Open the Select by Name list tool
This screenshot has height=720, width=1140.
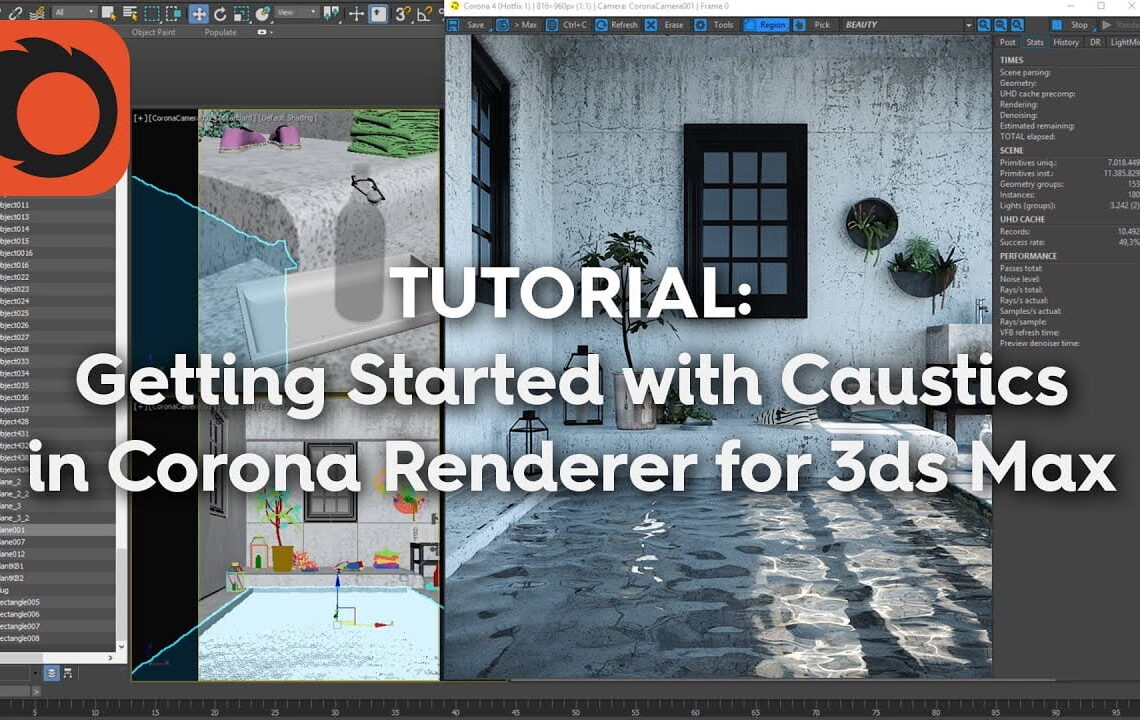pos(130,13)
